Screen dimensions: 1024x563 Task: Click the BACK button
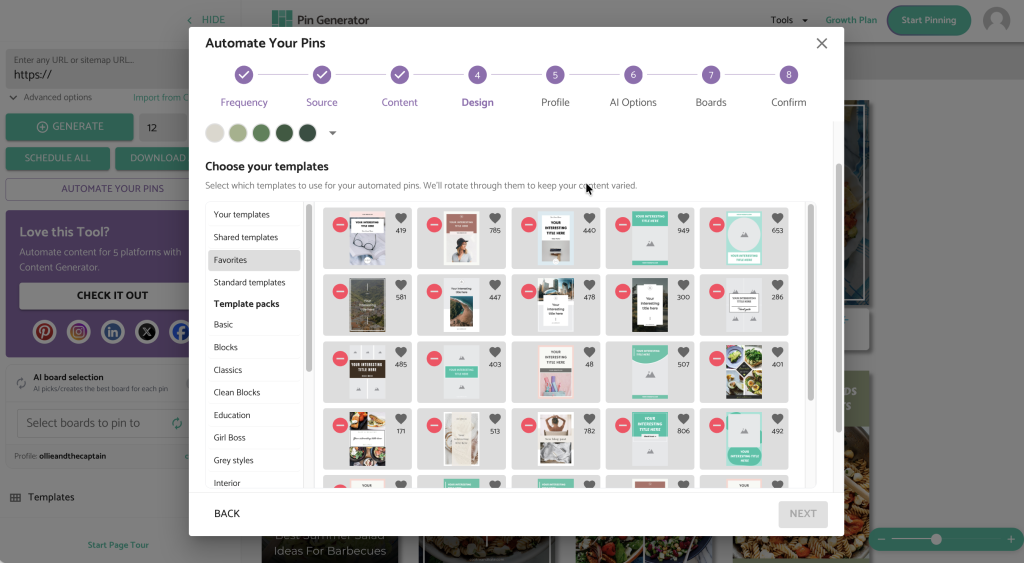pyautogui.click(x=227, y=514)
